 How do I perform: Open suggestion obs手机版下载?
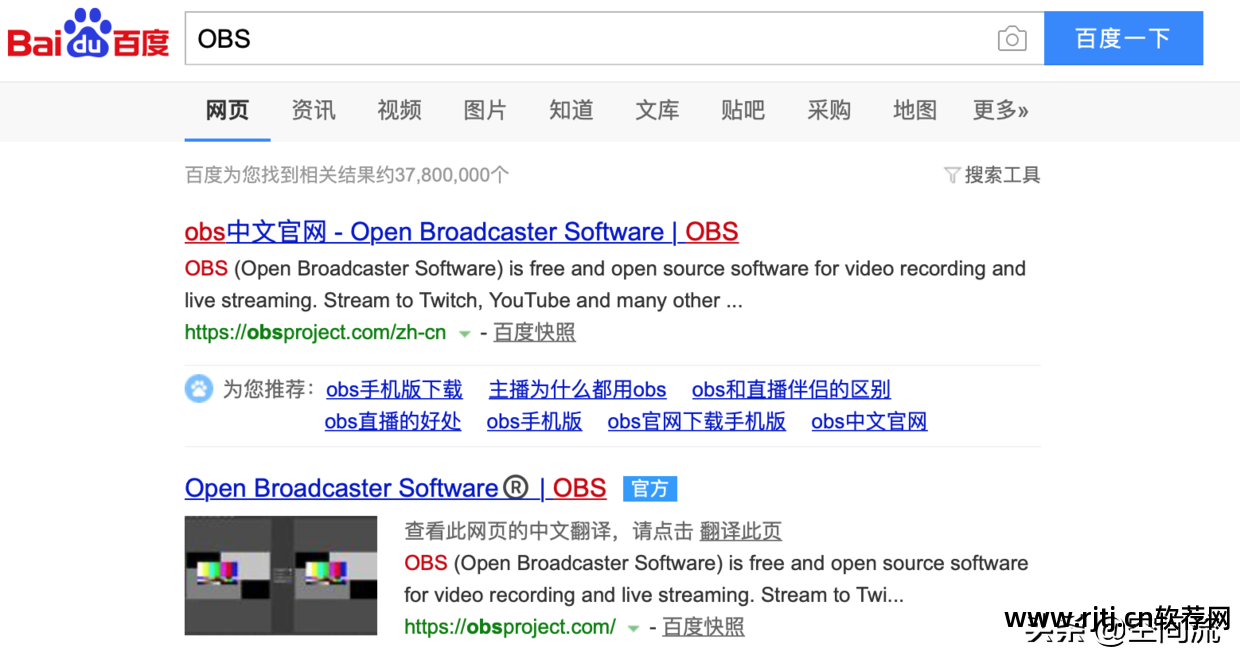[394, 389]
